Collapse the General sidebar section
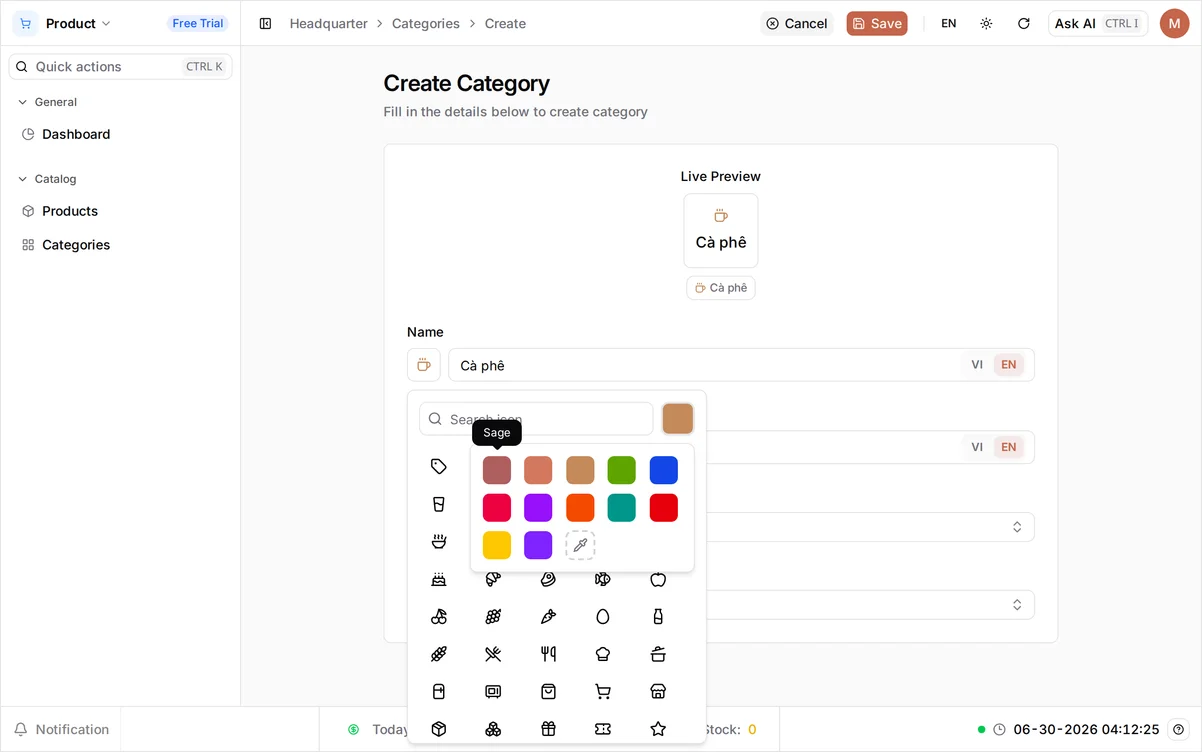This screenshot has width=1202, height=752. coord(47,102)
